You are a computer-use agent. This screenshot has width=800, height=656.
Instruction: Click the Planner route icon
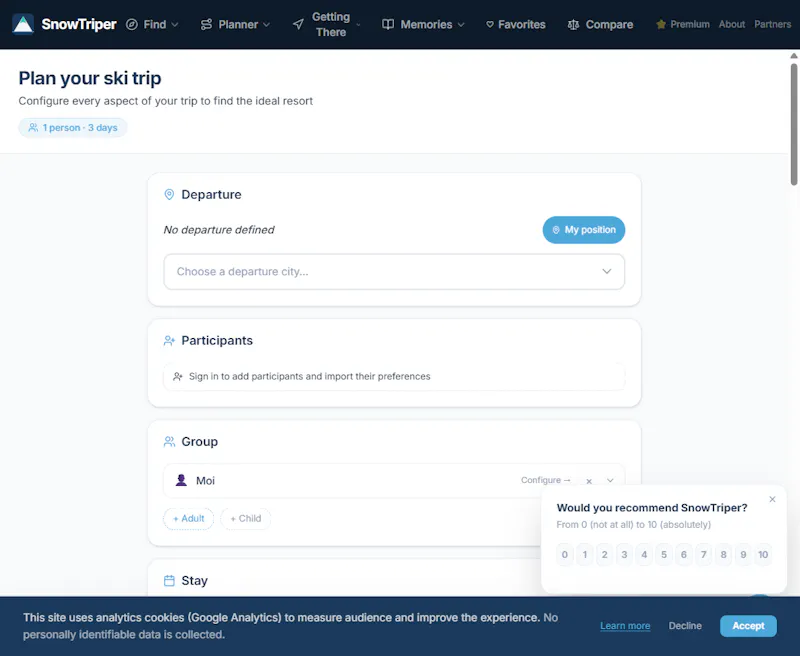(206, 24)
